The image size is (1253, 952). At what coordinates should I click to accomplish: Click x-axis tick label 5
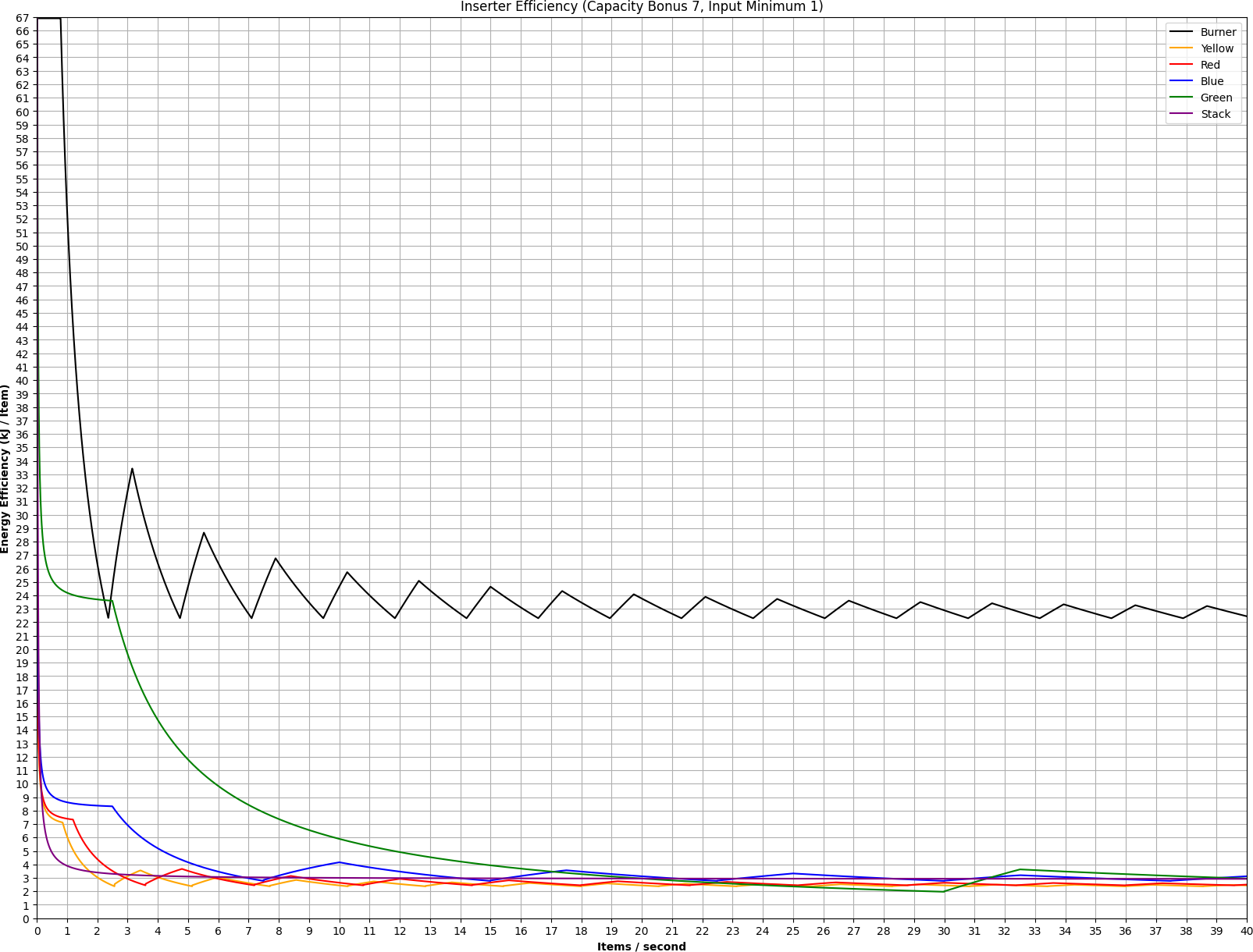pyautogui.click(x=188, y=931)
